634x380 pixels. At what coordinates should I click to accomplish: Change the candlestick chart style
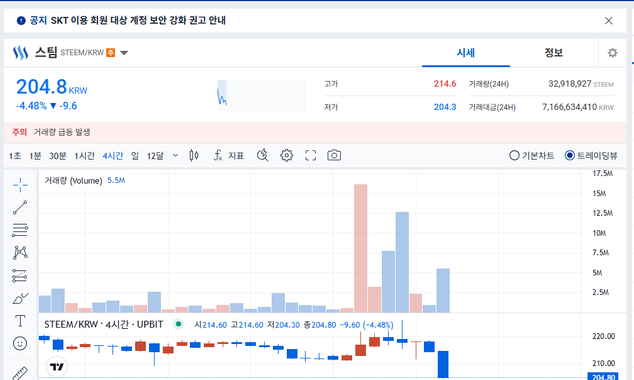[194, 156]
